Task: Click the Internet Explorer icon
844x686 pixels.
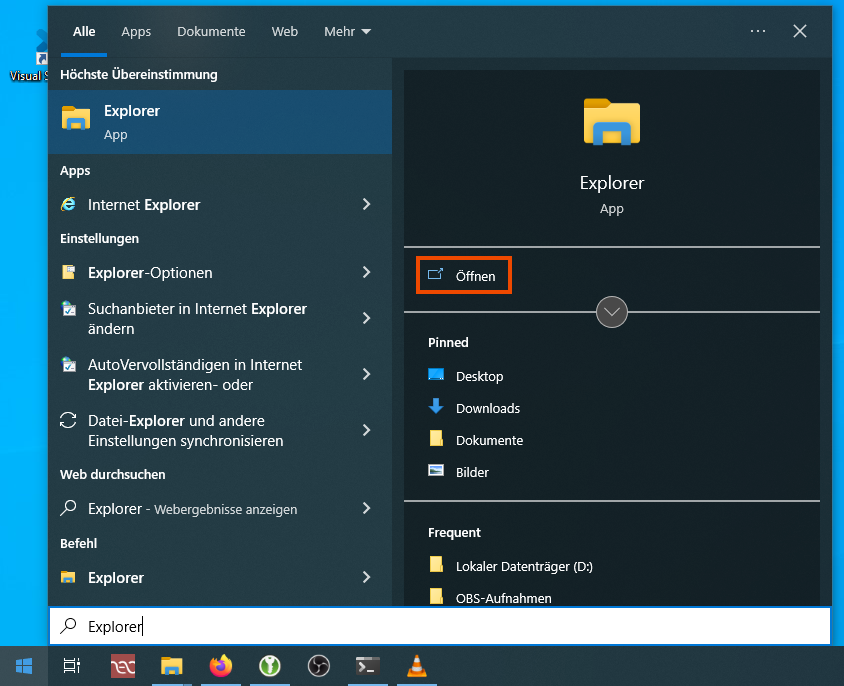Action: [x=68, y=204]
